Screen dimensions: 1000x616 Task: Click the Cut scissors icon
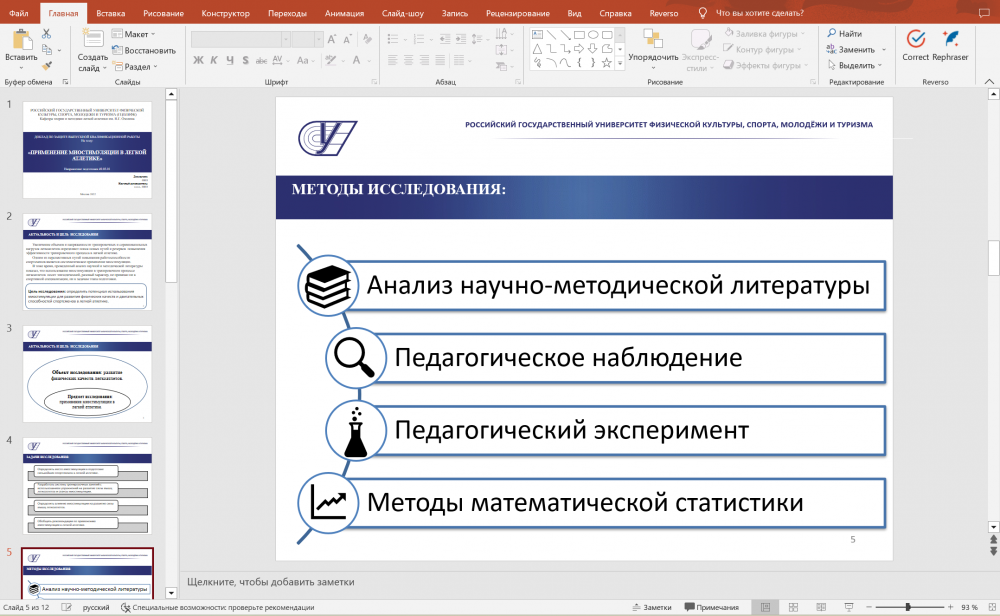[x=46, y=34]
